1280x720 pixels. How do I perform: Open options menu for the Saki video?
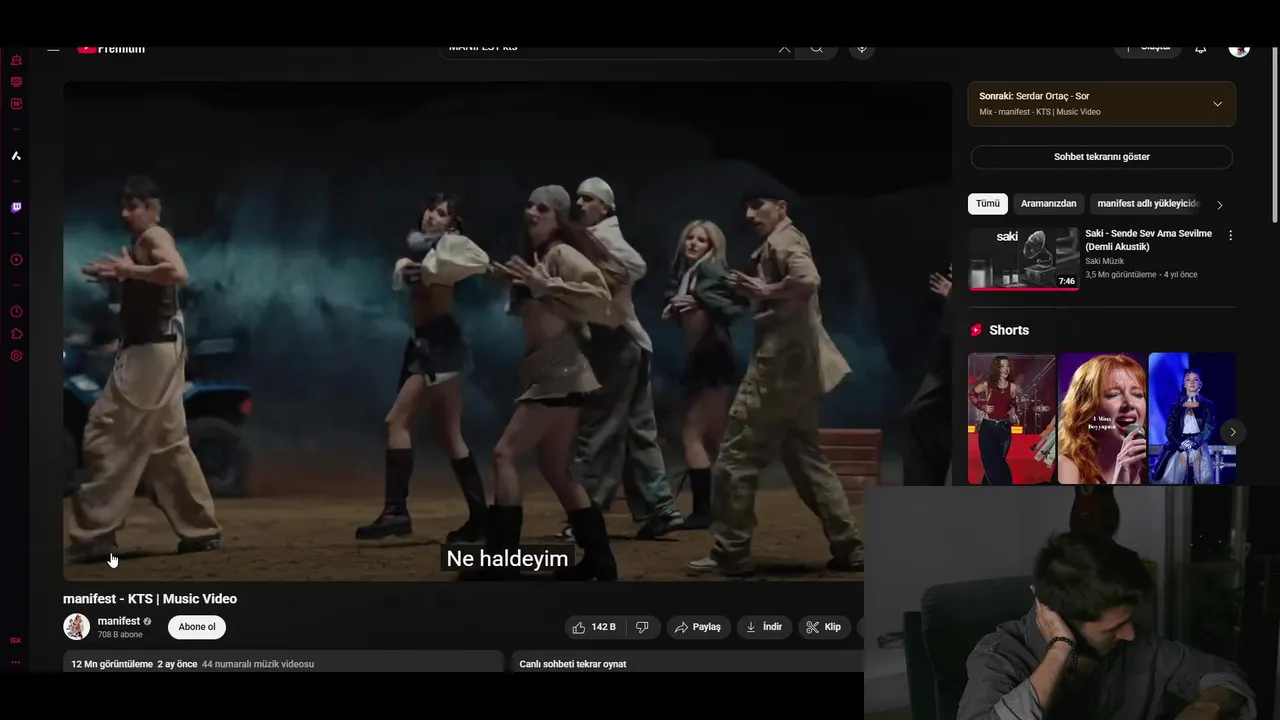(x=1230, y=236)
